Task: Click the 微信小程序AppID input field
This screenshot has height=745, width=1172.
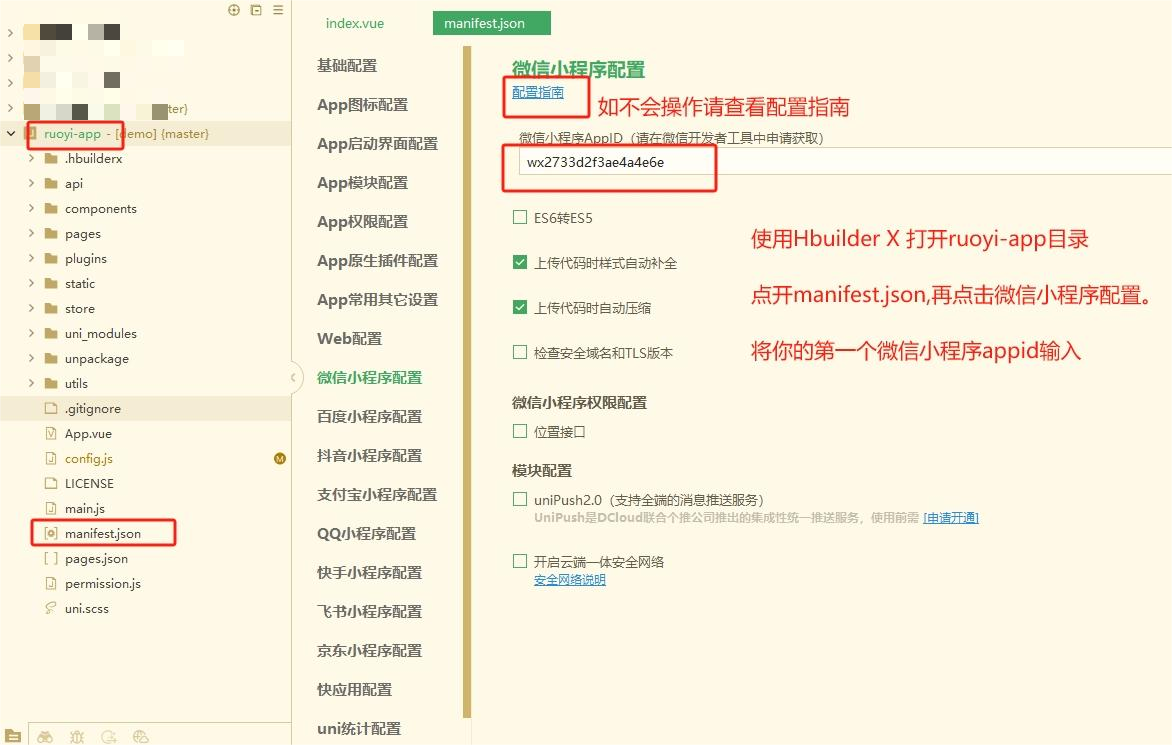Action: click(840, 162)
